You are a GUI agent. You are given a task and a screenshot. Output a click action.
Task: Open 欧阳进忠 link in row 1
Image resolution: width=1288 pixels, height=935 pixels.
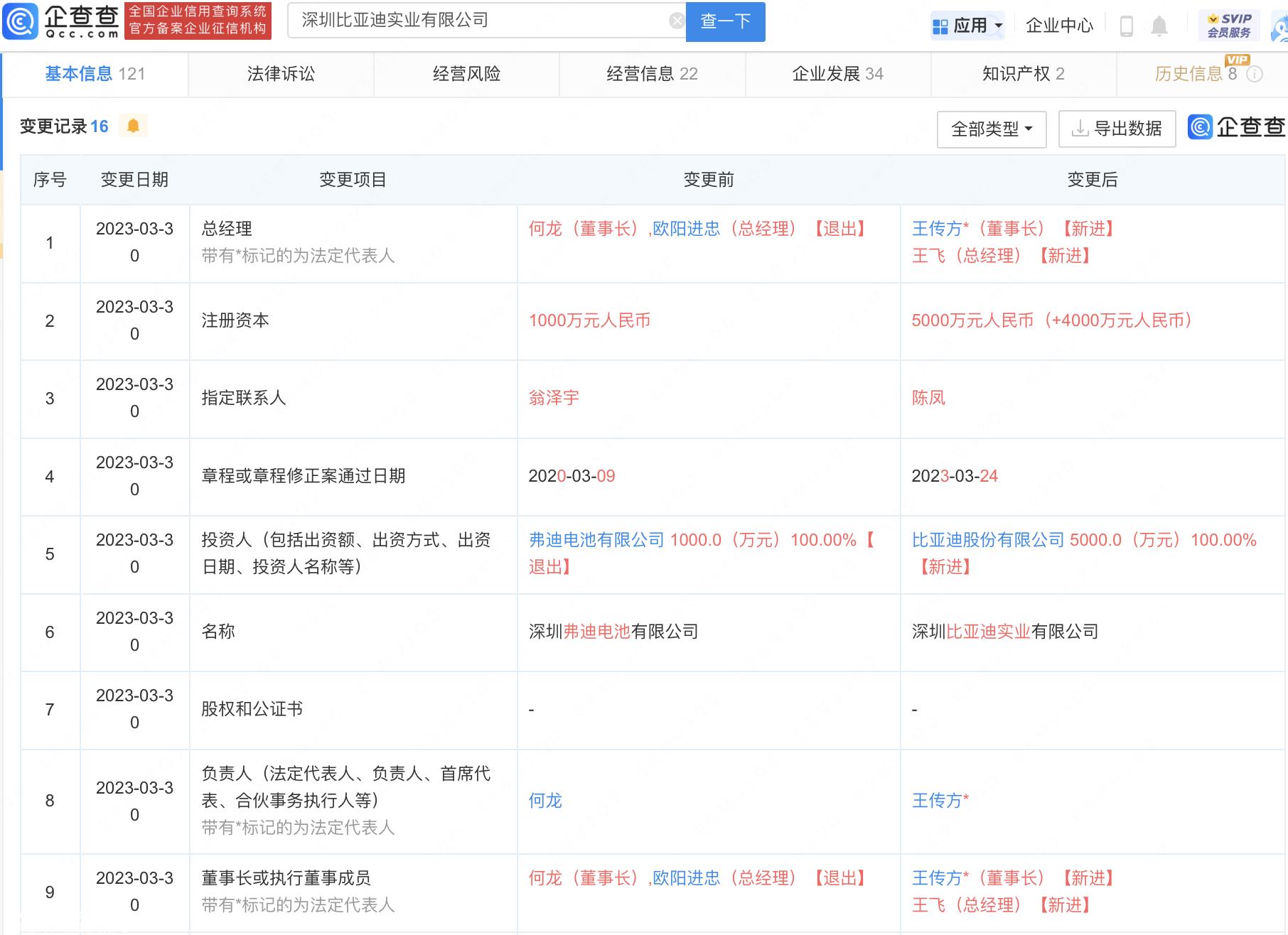pyautogui.click(x=686, y=229)
